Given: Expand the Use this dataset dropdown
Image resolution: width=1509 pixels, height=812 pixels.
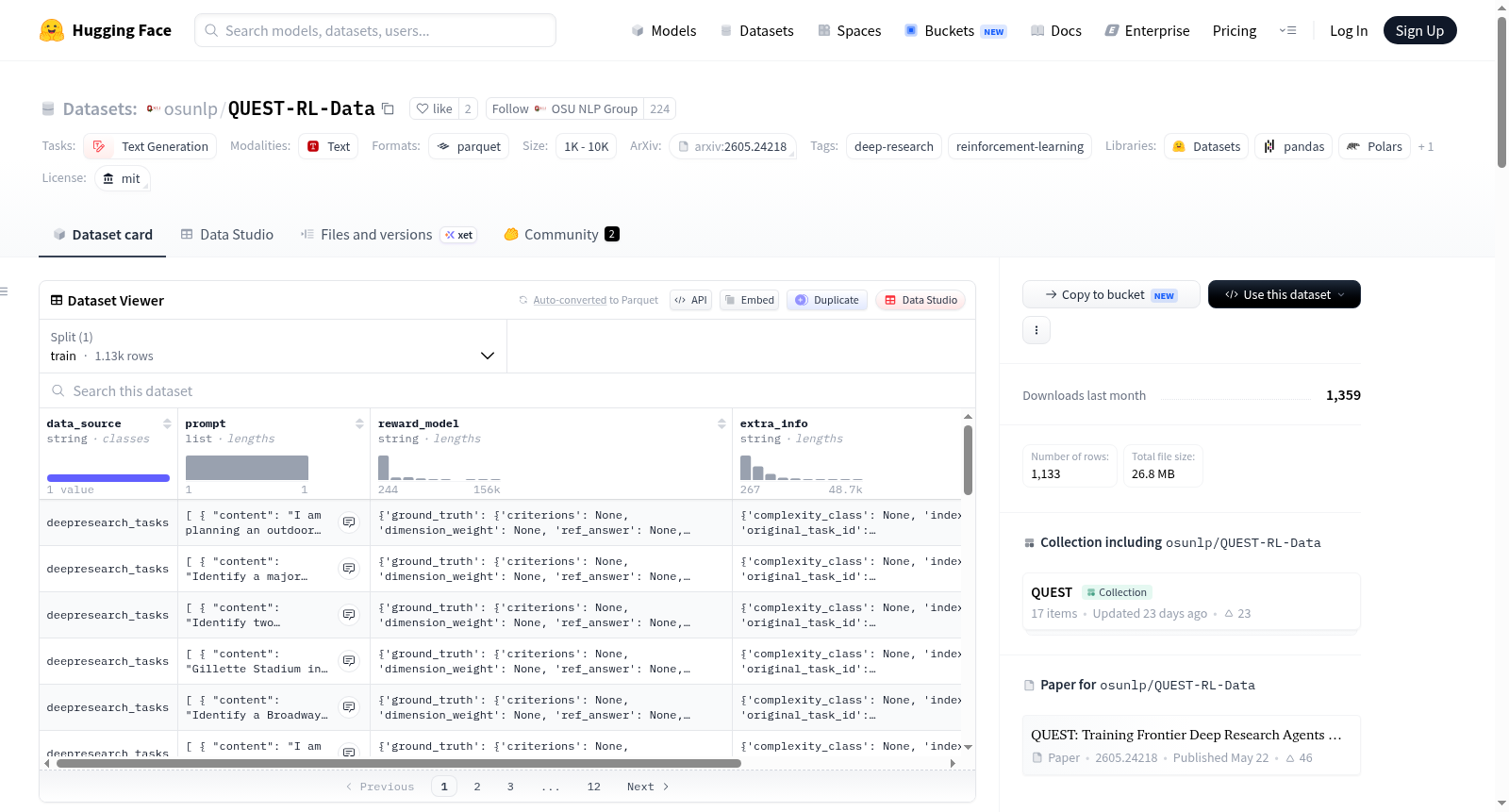Looking at the screenshot, I should pyautogui.click(x=1285, y=294).
